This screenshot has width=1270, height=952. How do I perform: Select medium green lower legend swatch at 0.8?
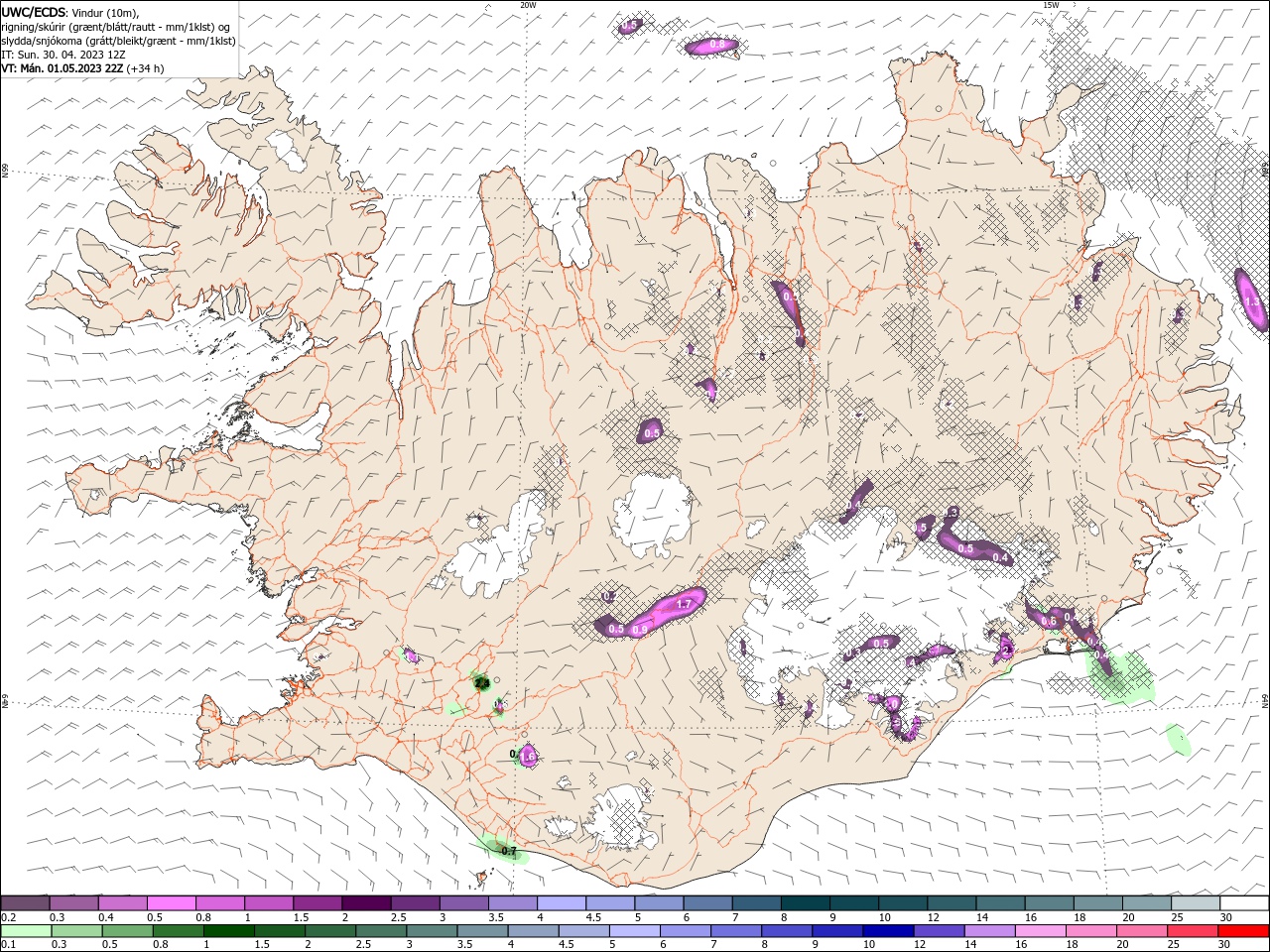(178, 931)
